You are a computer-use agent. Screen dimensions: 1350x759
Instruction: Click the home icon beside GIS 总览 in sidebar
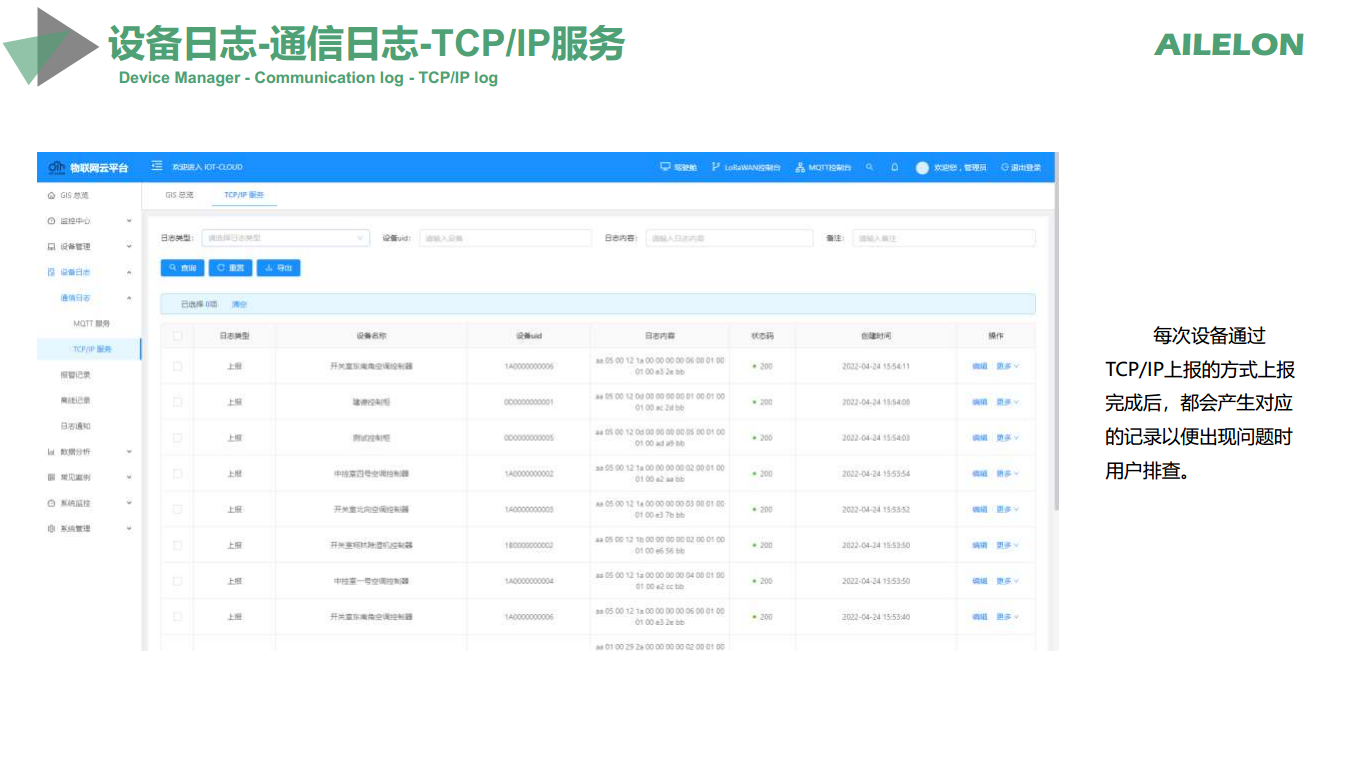pos(52,195)
